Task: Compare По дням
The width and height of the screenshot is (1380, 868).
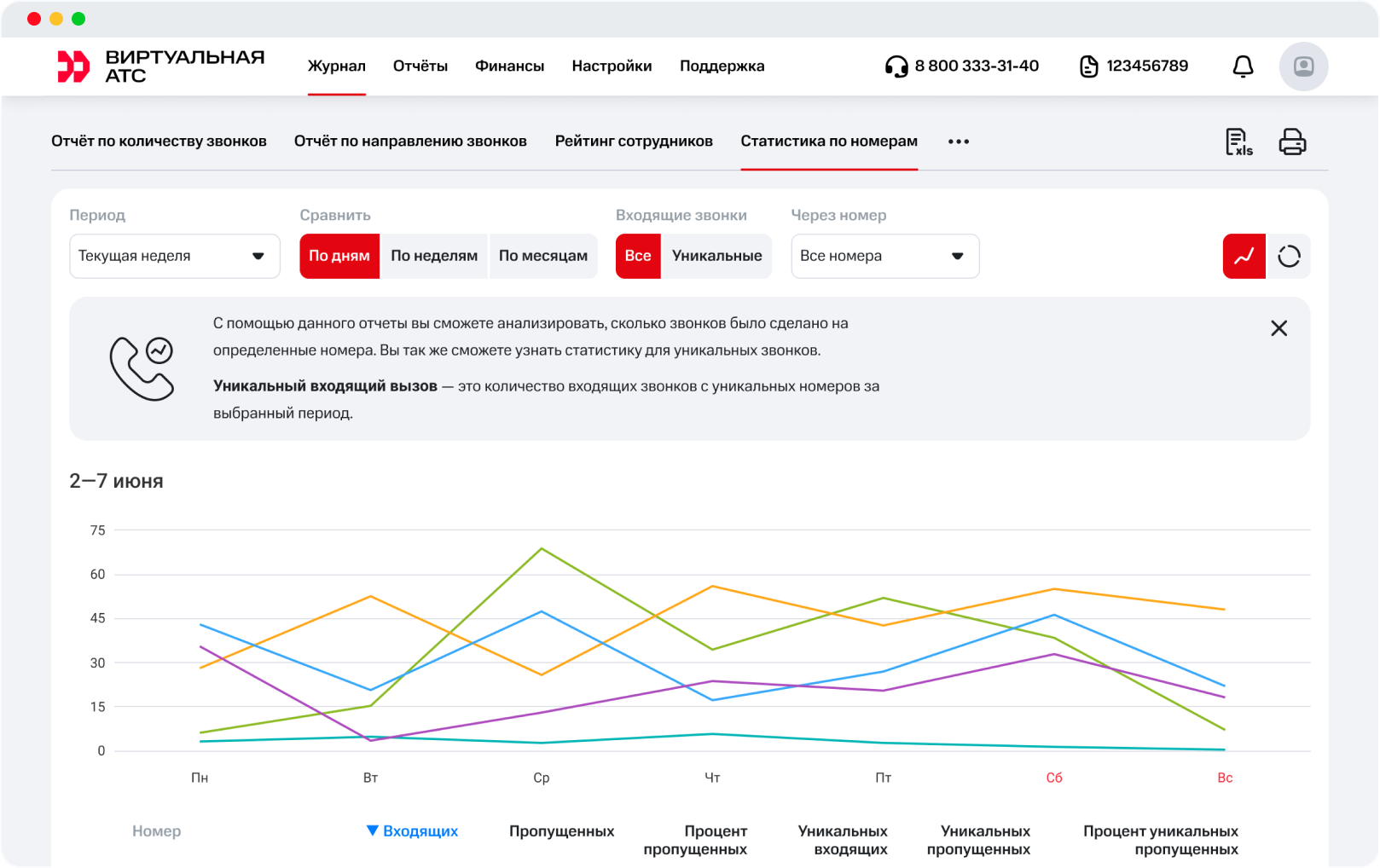Action: pos(339,256)
